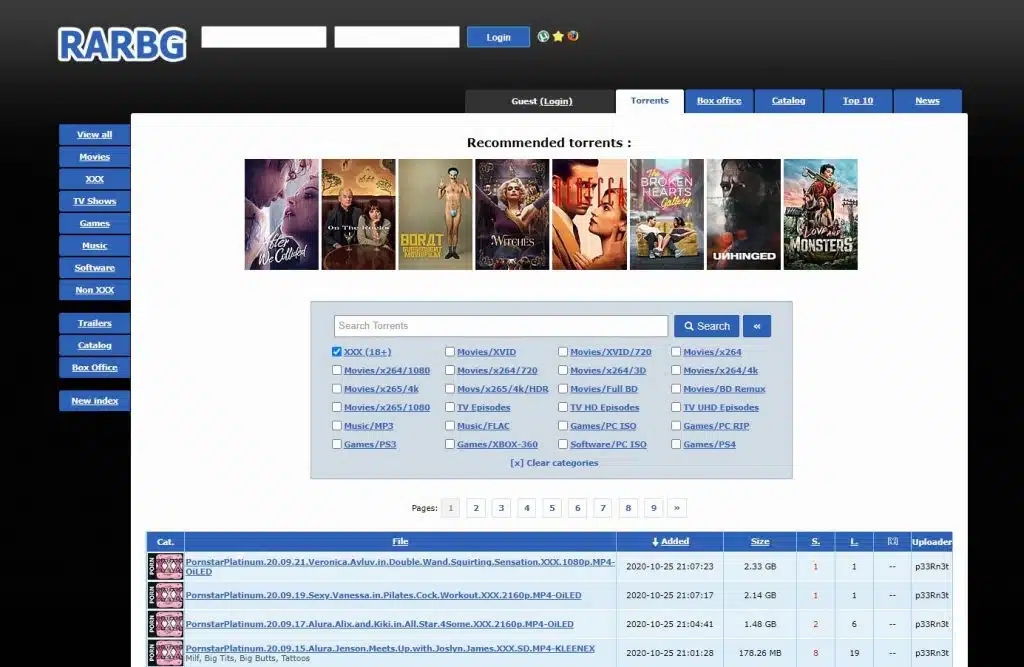The image size is (1024, 667).
Task: Click the Firefox icon in the header
Action: click(573, 37)
